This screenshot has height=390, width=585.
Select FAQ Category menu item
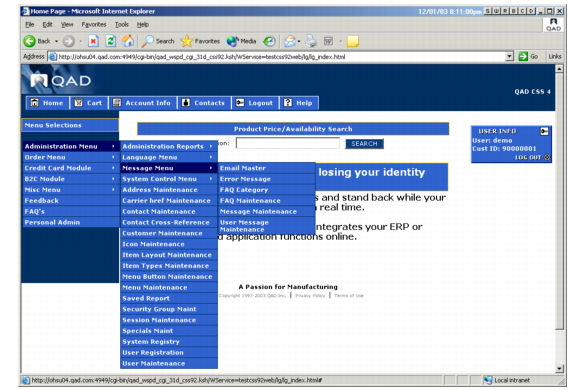pyautogui.click(x=266, y=190)
